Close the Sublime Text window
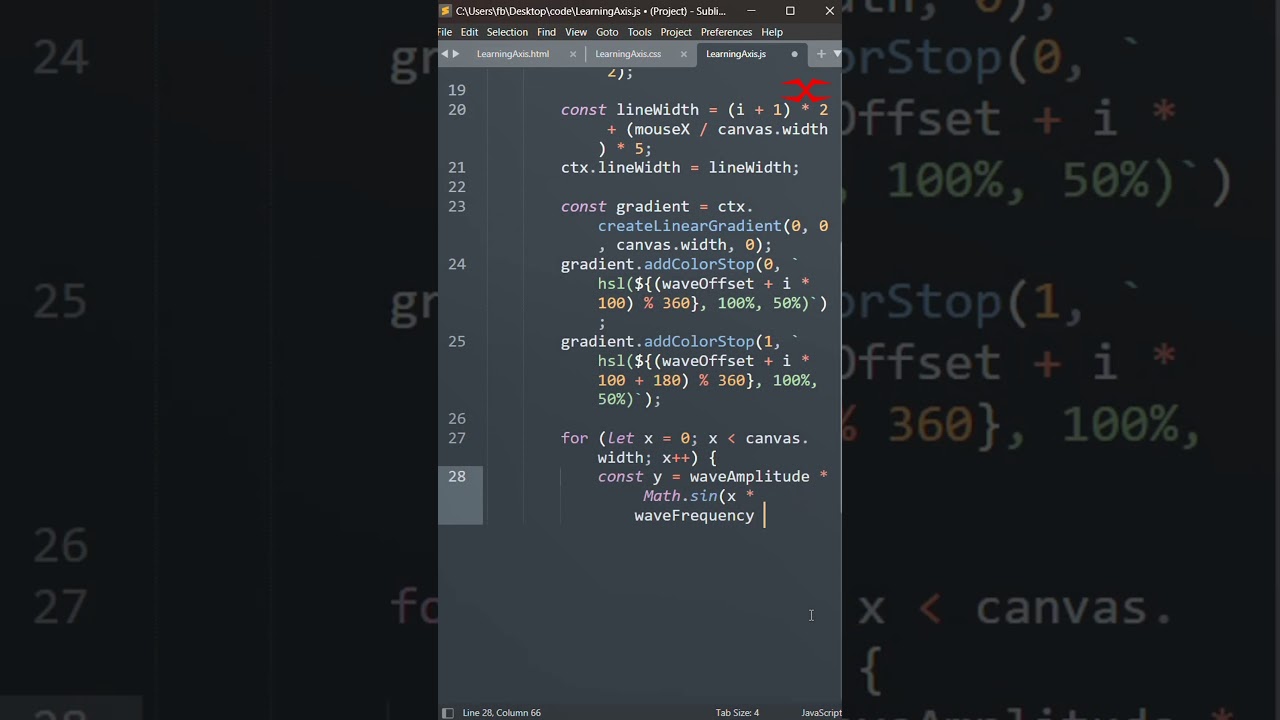This screenshot has height=720, width=1280. 829,11
